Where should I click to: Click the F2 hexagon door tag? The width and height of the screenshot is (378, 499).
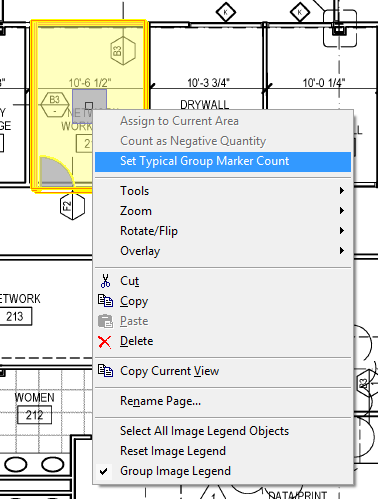click(x=72, y=205)
